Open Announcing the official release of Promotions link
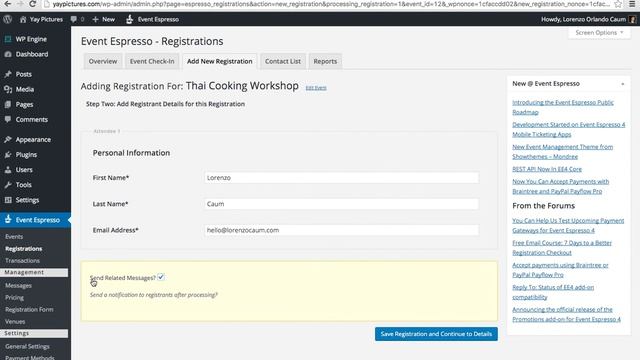The image size is (640, 360). pos(567,314)
